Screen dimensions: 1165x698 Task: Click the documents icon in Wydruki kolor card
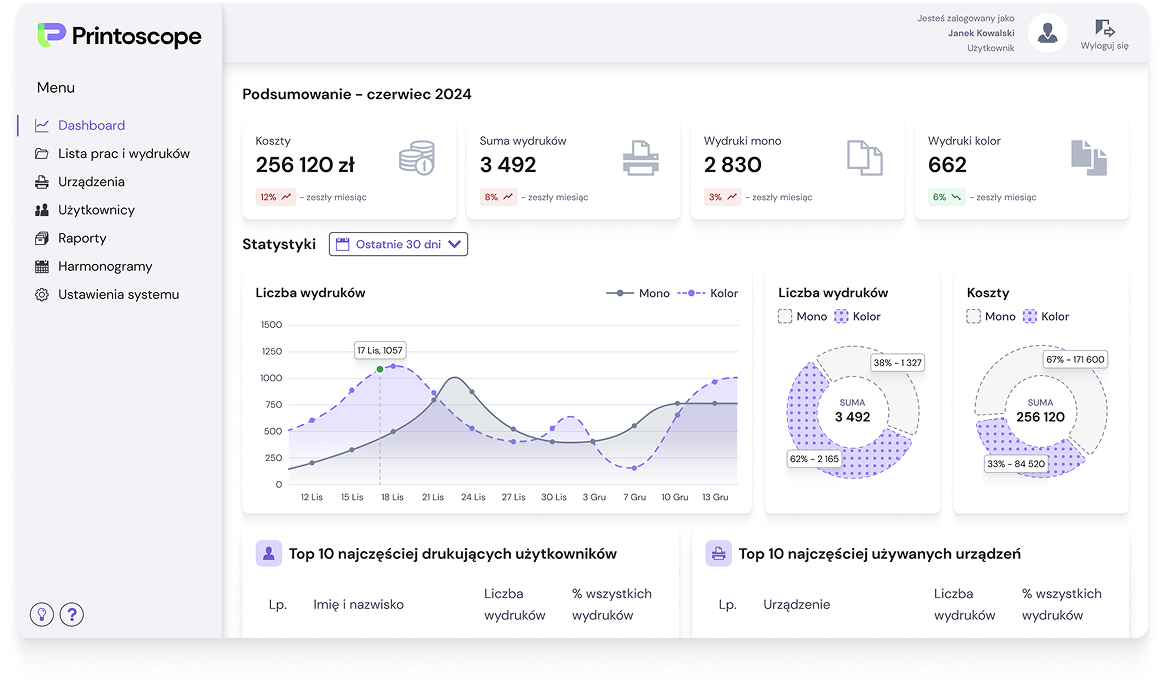pyautogui.click(x=1089, y=158)
